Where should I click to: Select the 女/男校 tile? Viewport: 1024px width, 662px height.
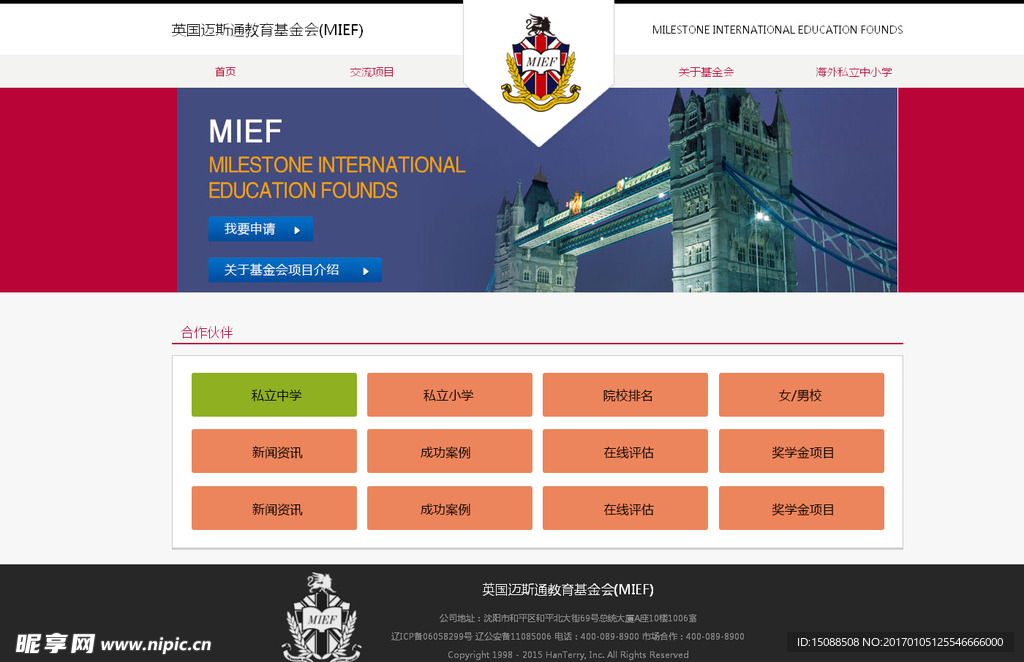(x=800, y=394)
